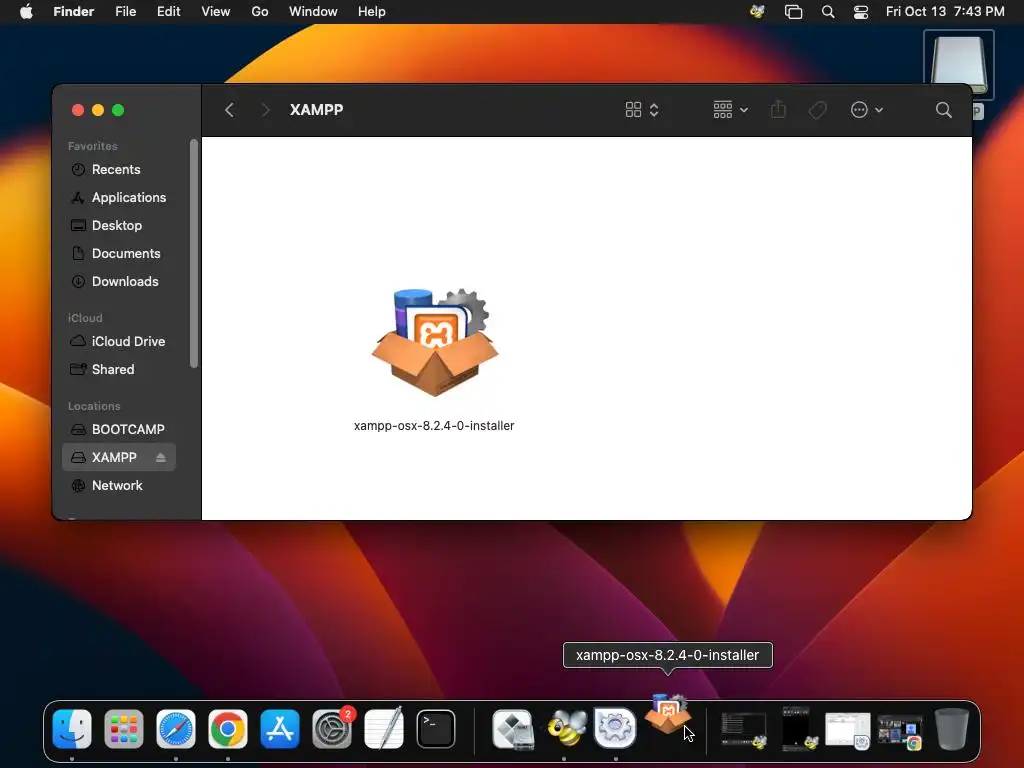Viewport: 1024px width, 768px height.
Task: Open the Apple menu
Action: click(26, 12)
